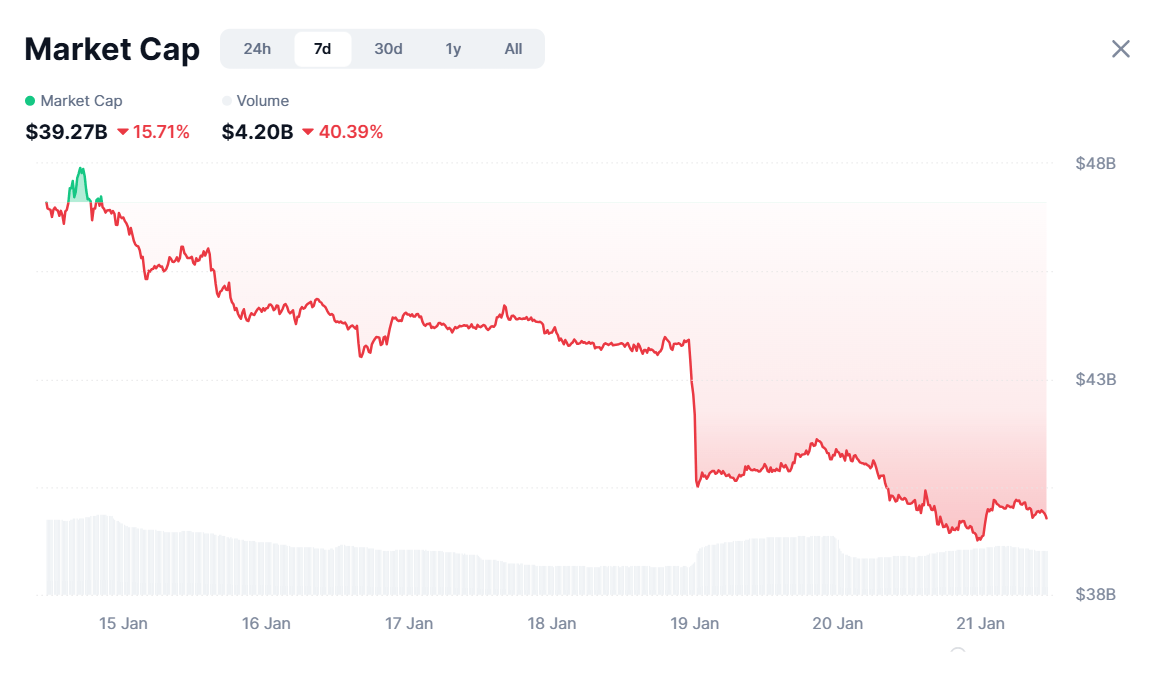
Task: Click the red 15.71% change indicator
Action: [155, 131]
